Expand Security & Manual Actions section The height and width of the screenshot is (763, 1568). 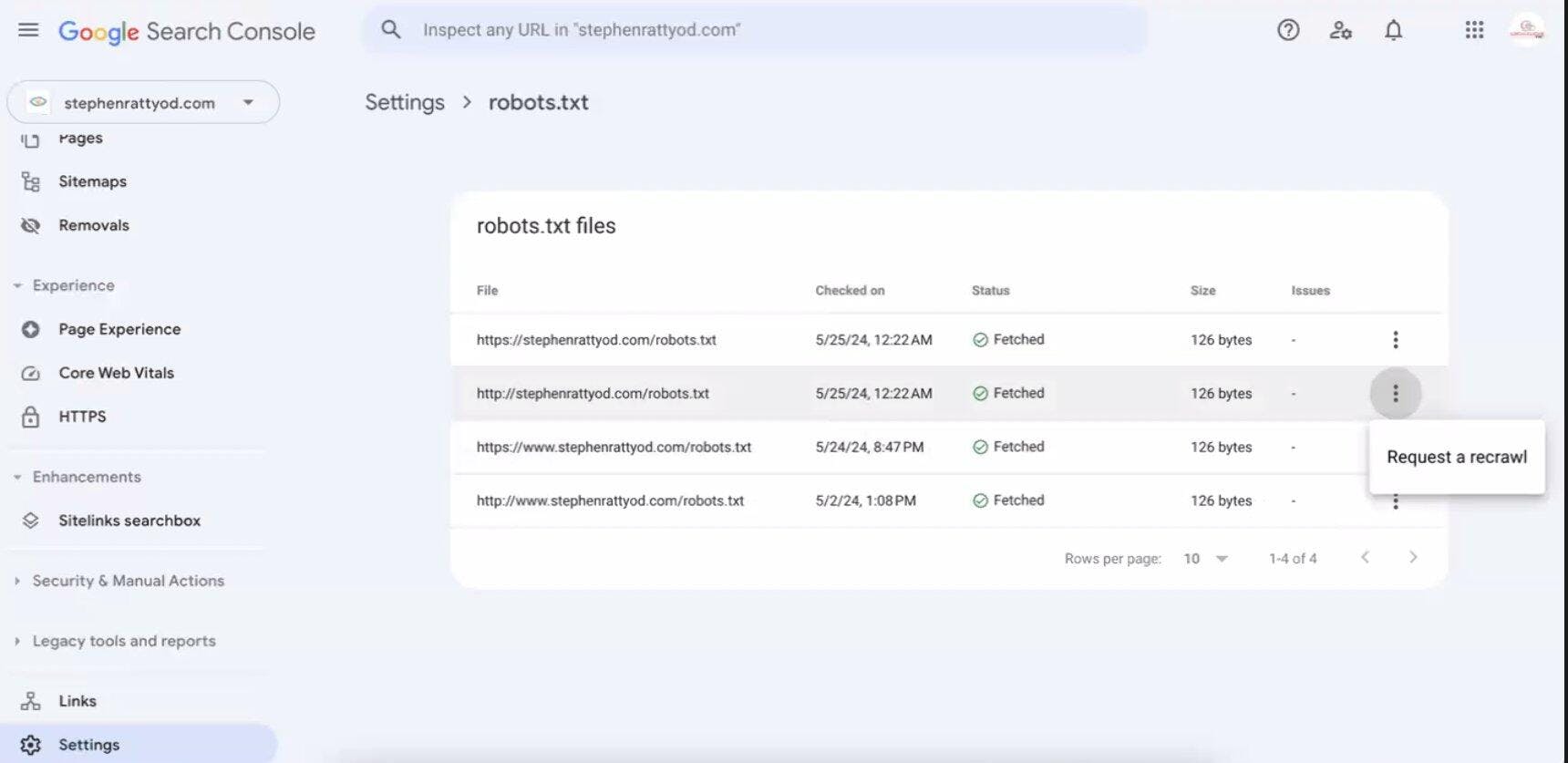pos(128,581)
